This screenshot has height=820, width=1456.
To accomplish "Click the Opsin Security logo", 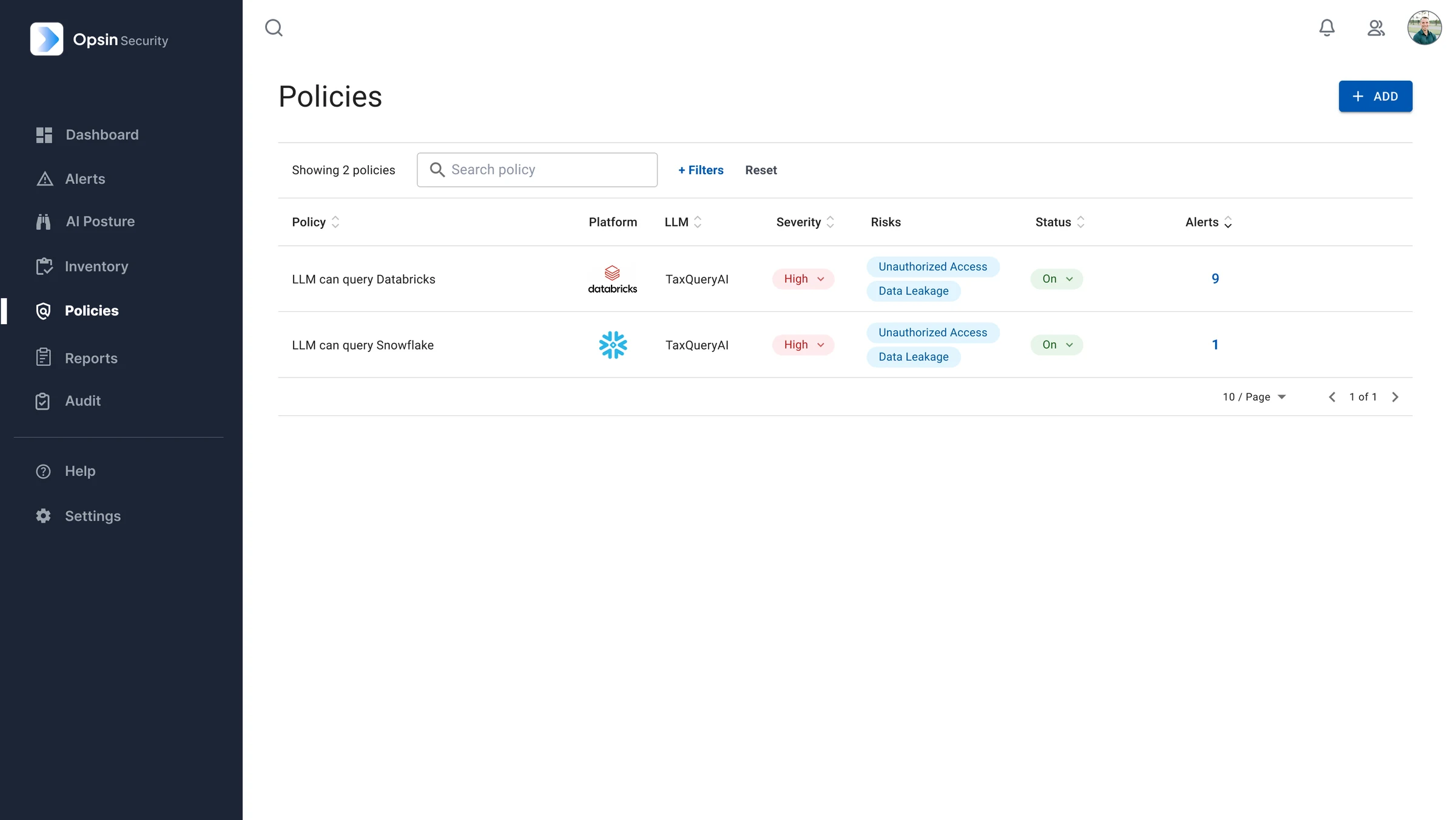I will tap(99, 39).
